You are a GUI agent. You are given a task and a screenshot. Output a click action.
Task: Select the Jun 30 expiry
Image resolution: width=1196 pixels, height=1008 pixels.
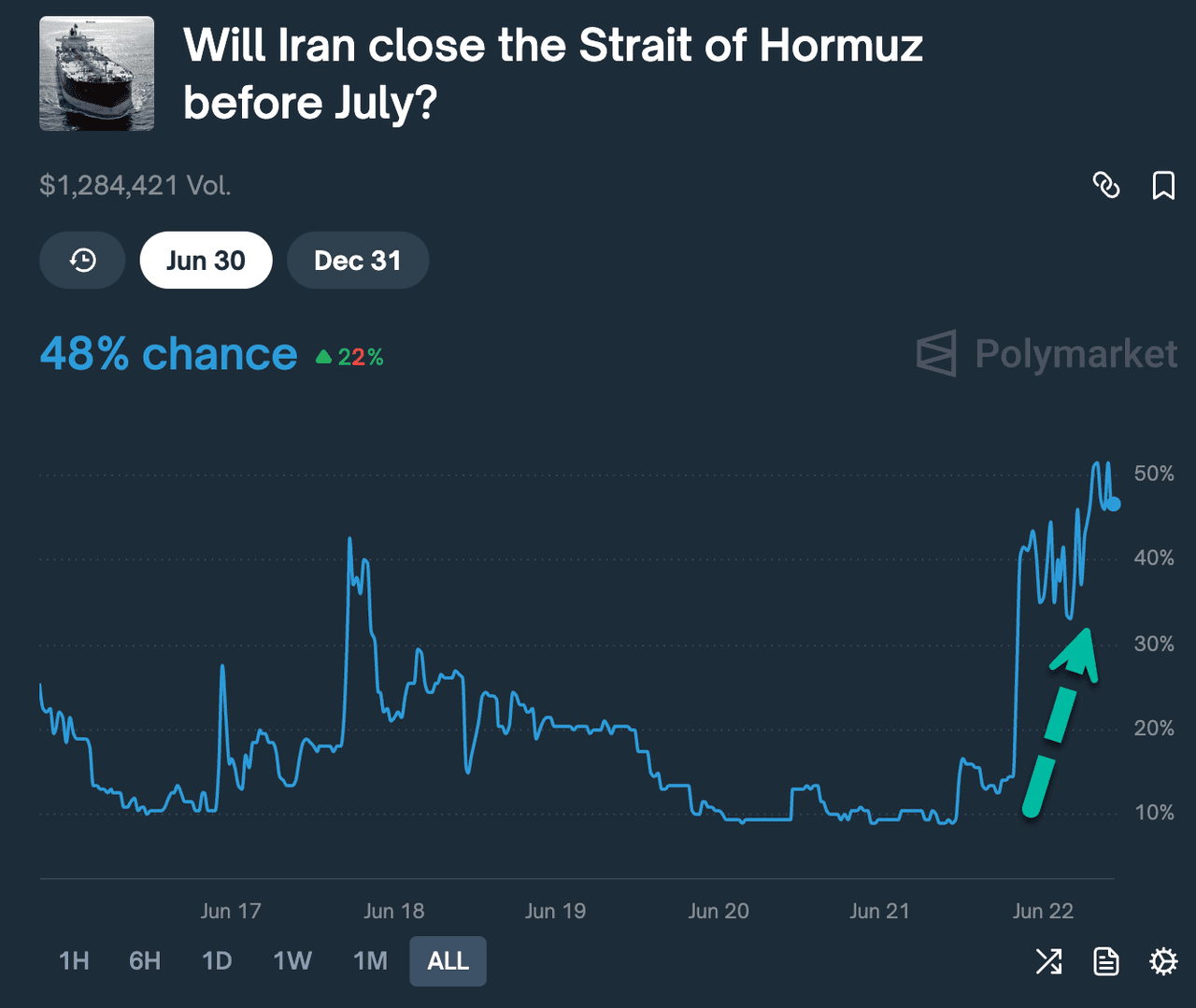pyautogui.click(x=206, y=261)
